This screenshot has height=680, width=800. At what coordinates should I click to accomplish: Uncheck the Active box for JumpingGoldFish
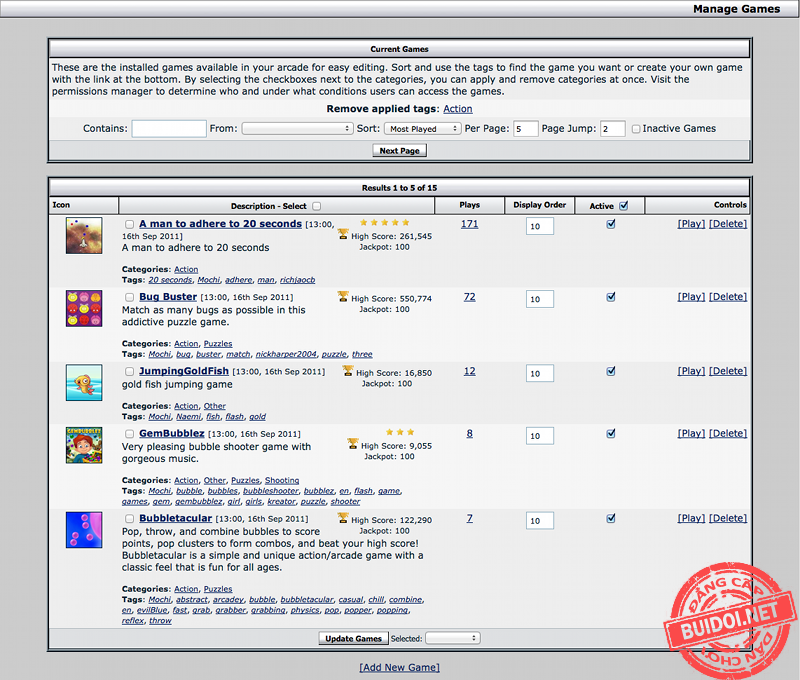click(x=611, y=371)
